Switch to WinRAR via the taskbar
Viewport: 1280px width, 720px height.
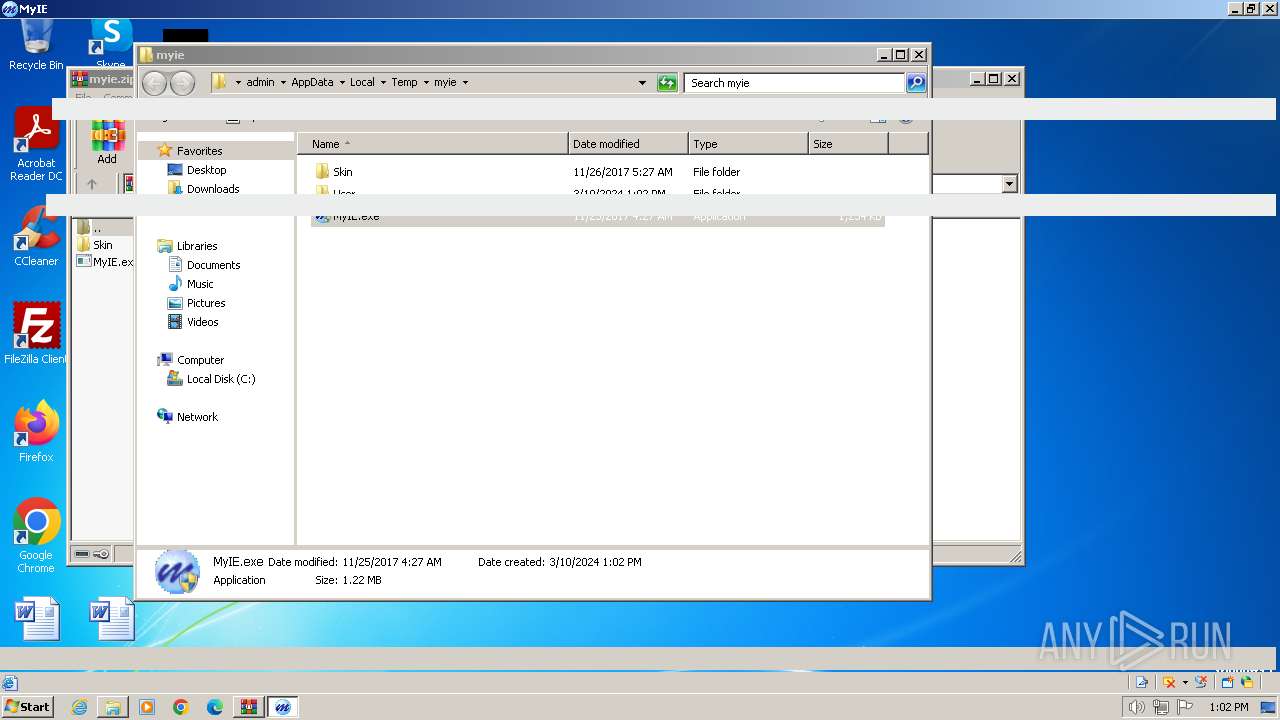click(x=249, y=707)
